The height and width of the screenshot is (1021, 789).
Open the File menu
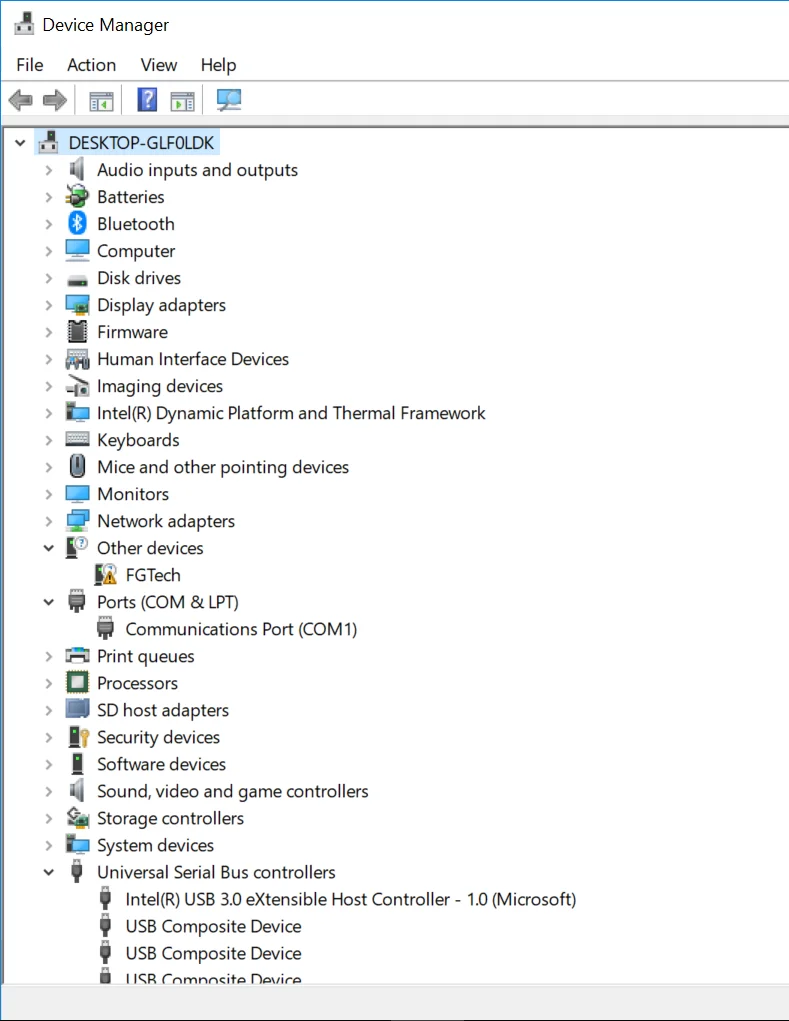point(30,64)
